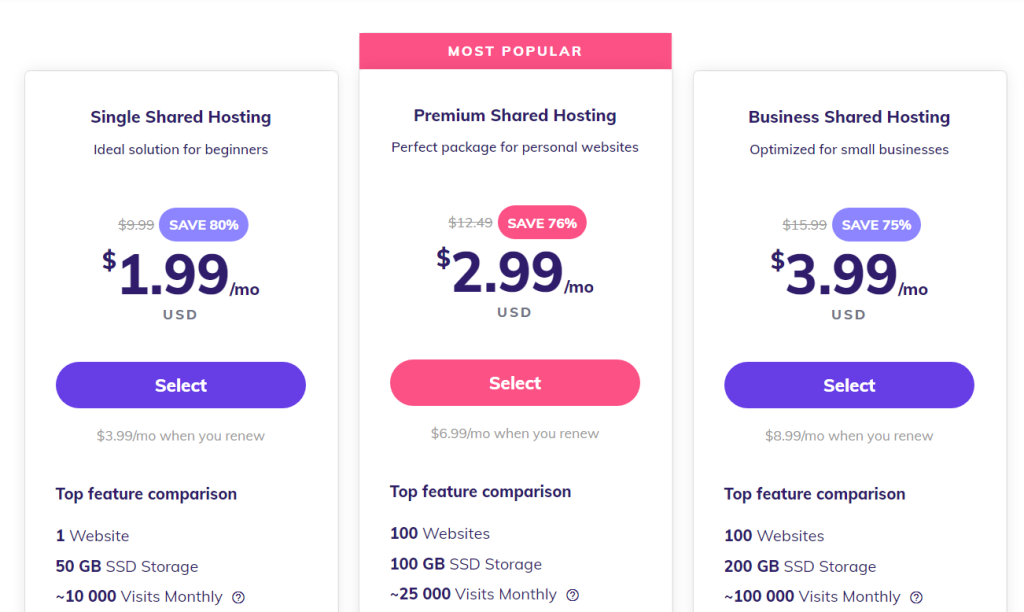Image resolution: width=1024 pixels, height=612 pixels.
Task: Click the 200 GB SSD Storage feature
Action: (800, 566)
